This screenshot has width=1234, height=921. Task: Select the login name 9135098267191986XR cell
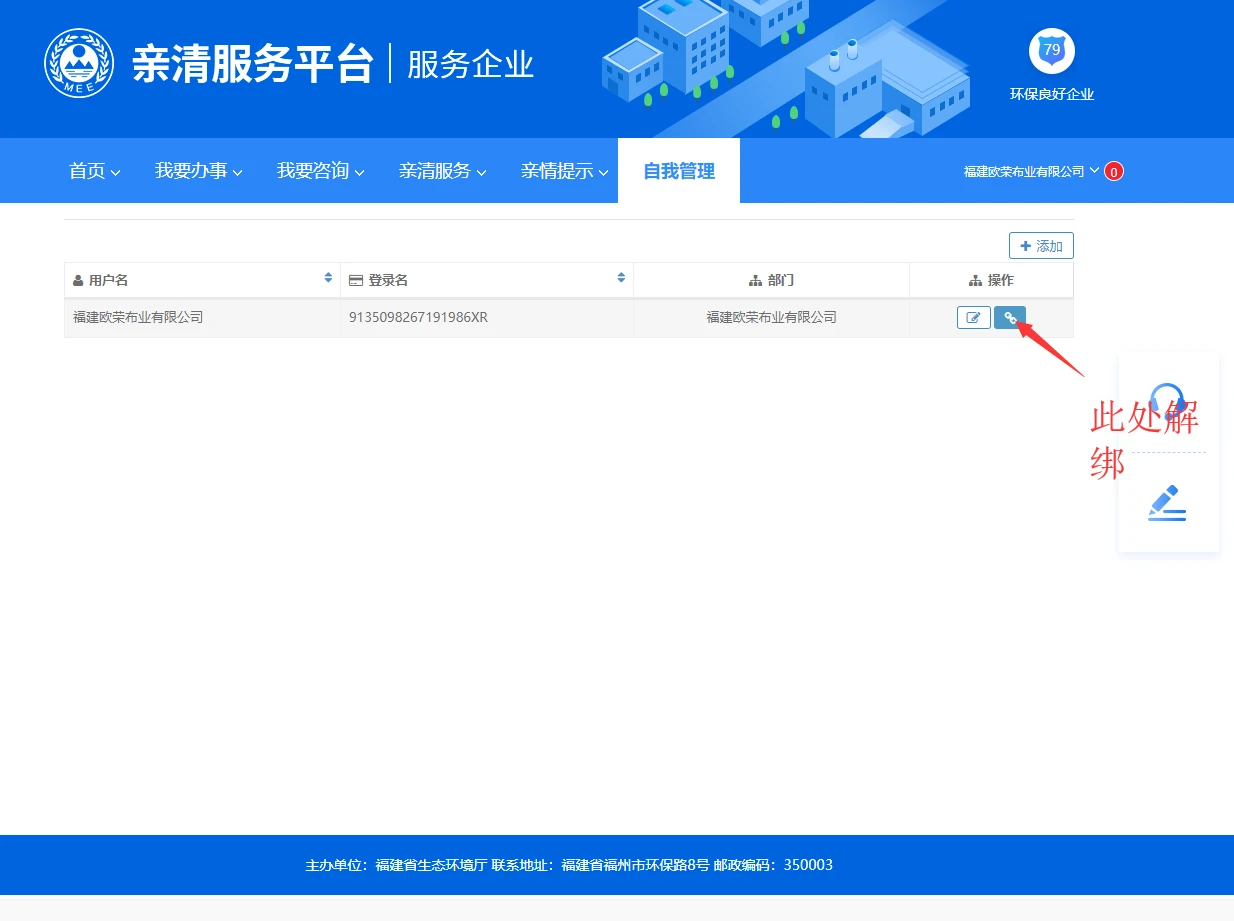tap(418, 318)
